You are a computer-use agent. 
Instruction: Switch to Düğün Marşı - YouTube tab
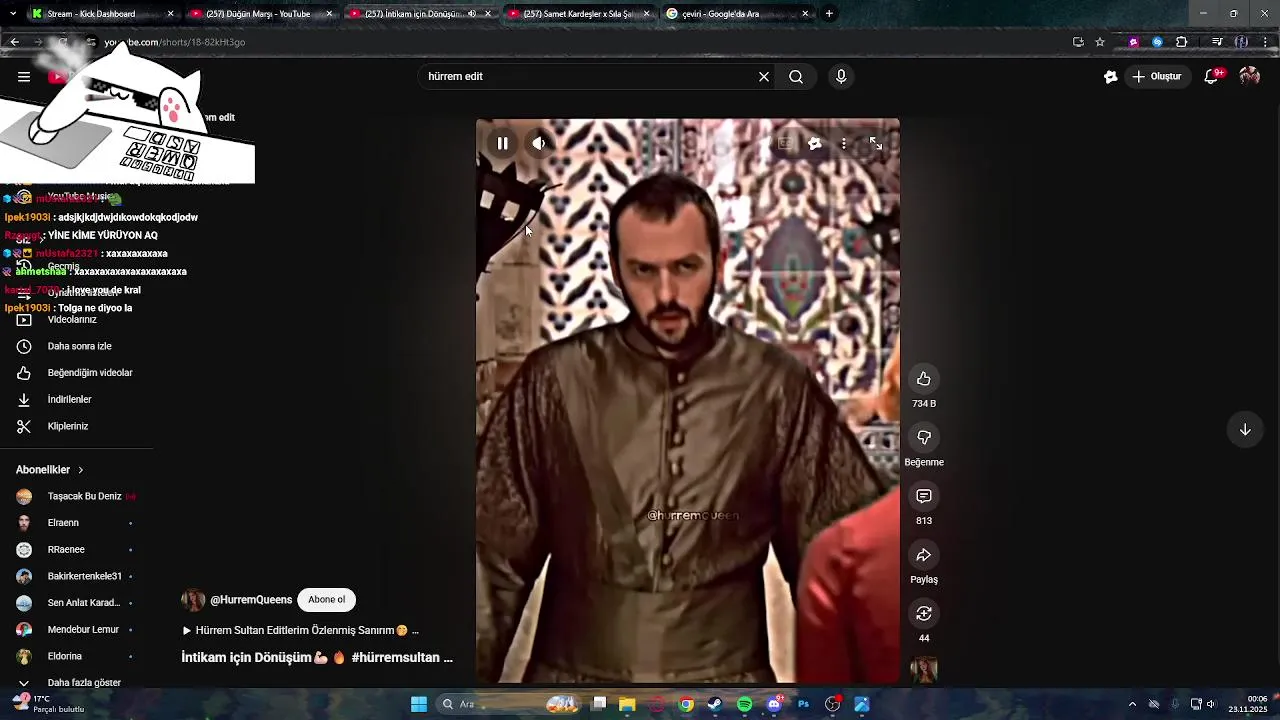click(262, 14)
